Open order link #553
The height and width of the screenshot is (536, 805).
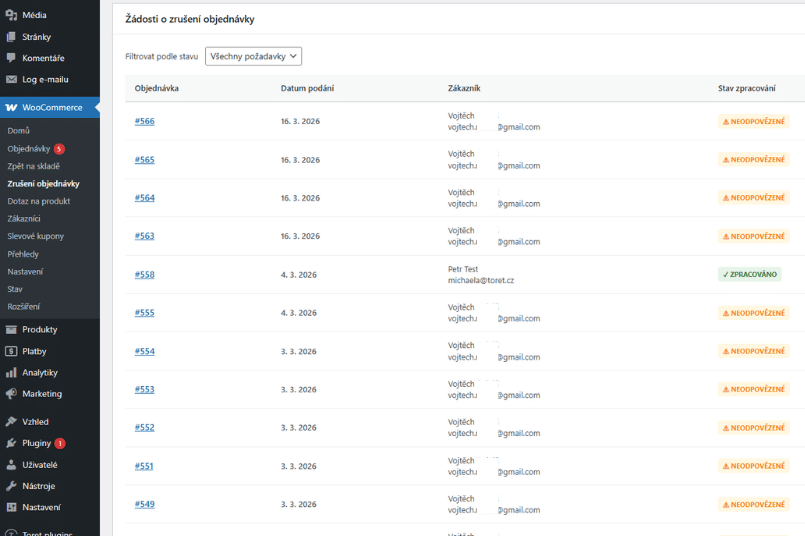[x=145, y=389]
